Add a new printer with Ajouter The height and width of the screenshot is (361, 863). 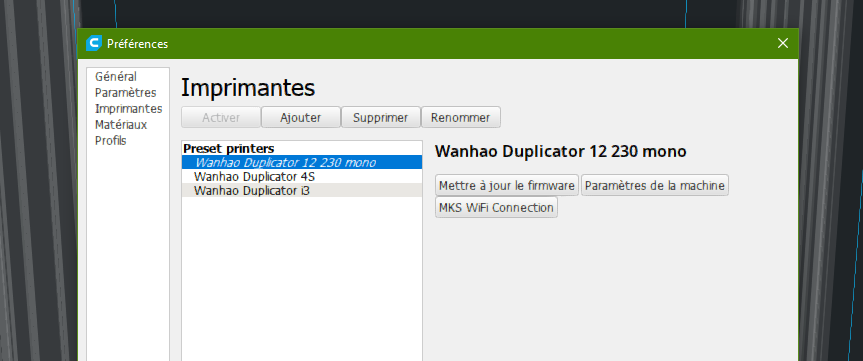tap(301, 117)
